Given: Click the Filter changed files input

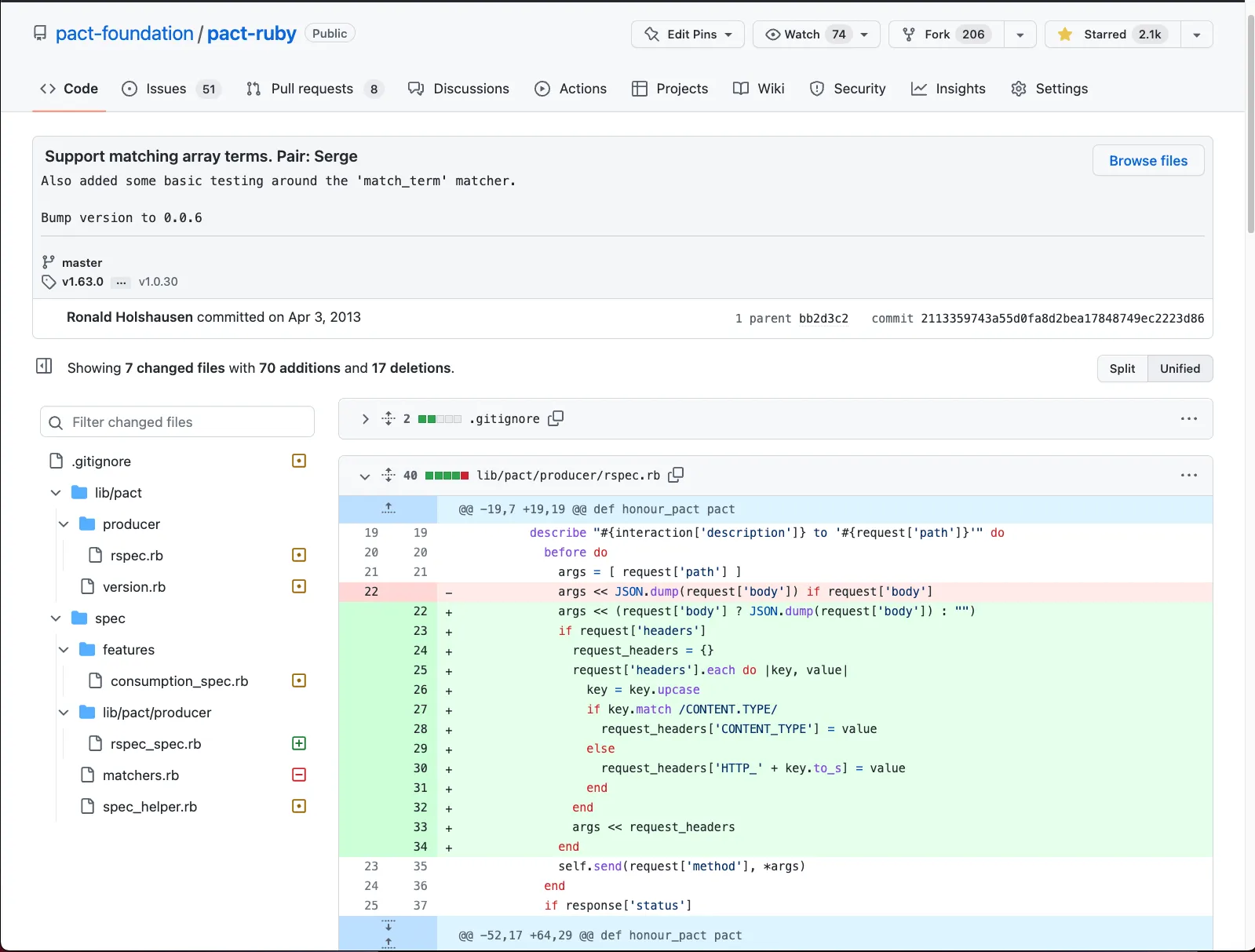Looking at the screenshot, I should click(x=177, y=422).
